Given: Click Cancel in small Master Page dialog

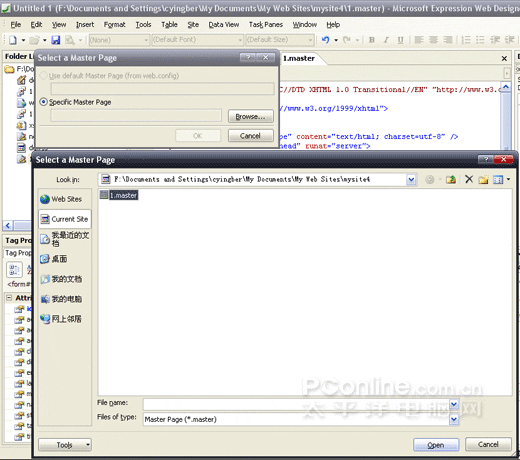Looking at the screenshot, I should tap(251, 136).
